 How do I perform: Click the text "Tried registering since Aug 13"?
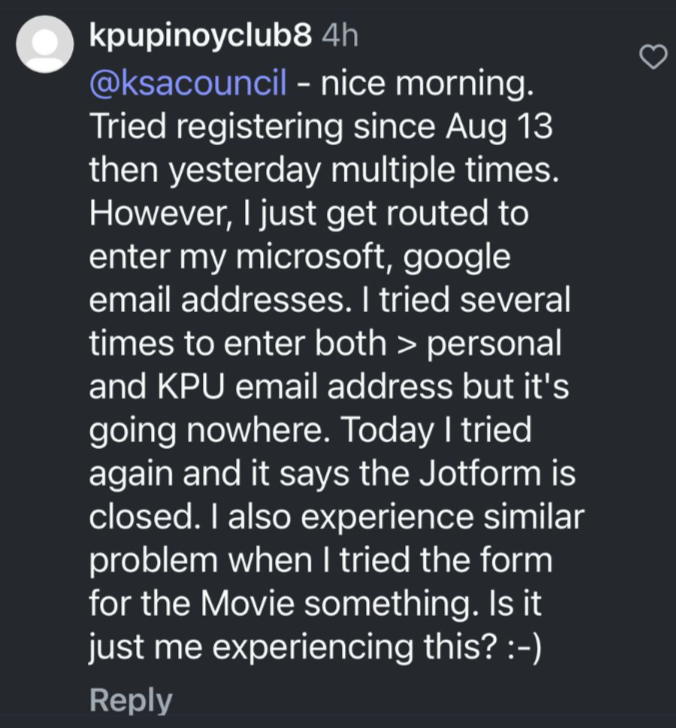click(x=321, y=126)
